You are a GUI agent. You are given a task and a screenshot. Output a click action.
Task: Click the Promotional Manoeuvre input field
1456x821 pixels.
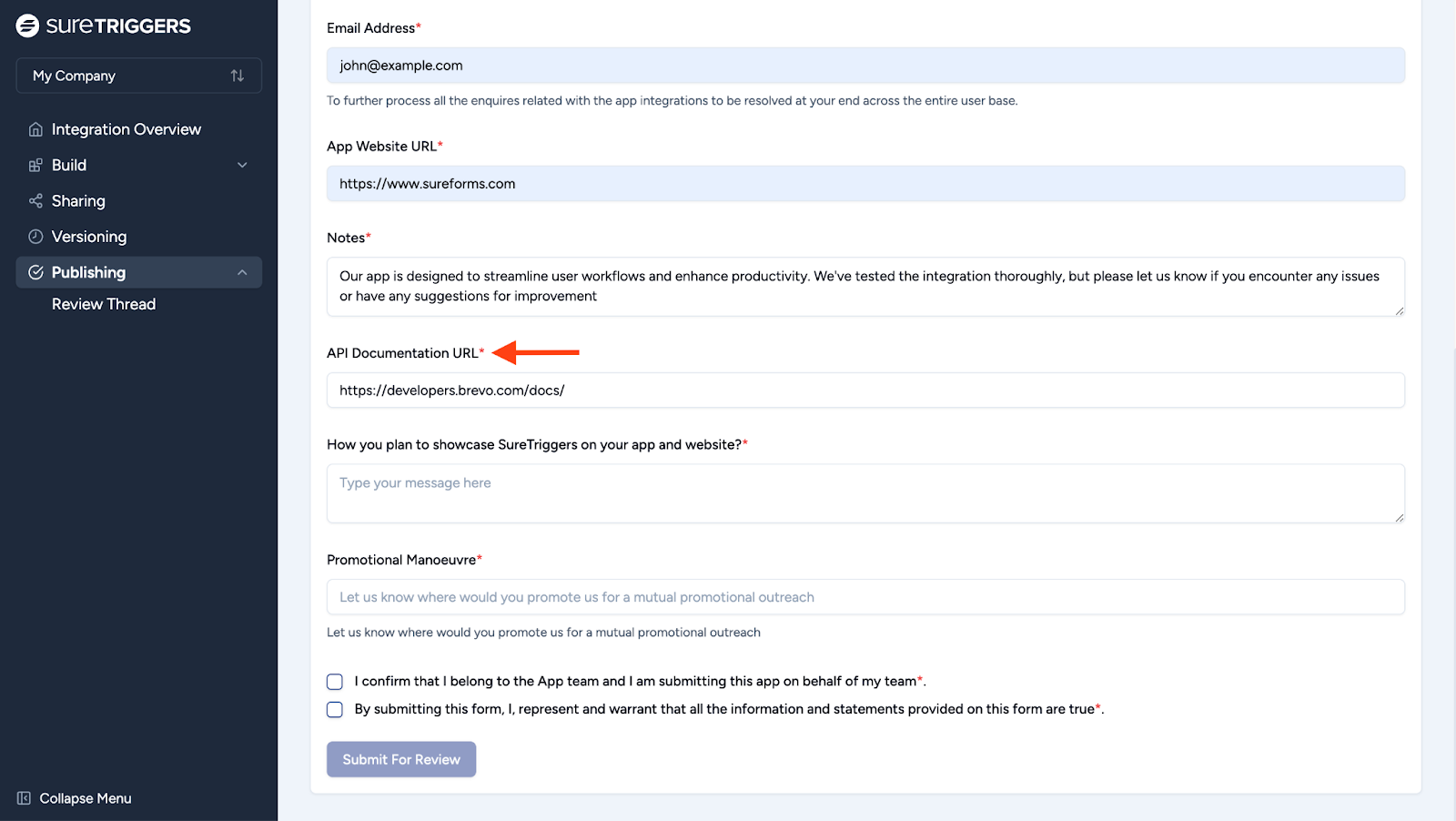pos(864,596)
